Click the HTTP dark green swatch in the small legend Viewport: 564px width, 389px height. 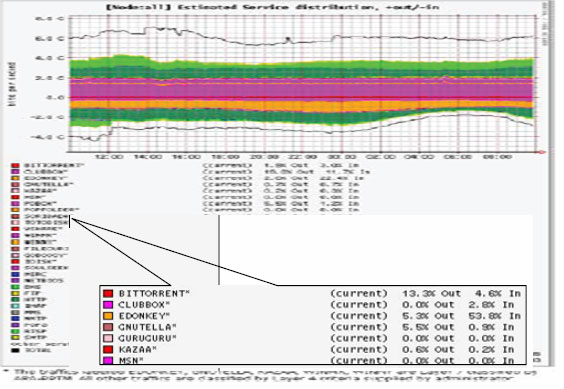15,299
